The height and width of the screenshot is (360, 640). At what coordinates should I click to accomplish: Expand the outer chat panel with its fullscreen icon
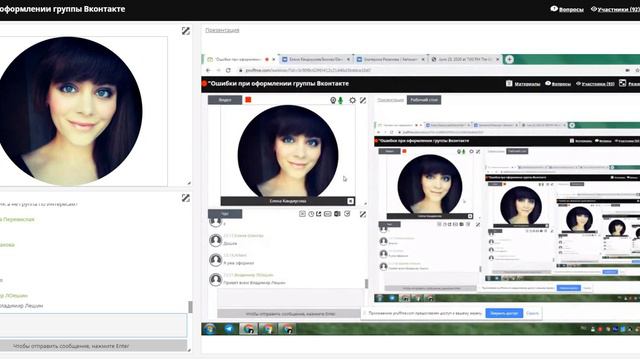[186, 198]
